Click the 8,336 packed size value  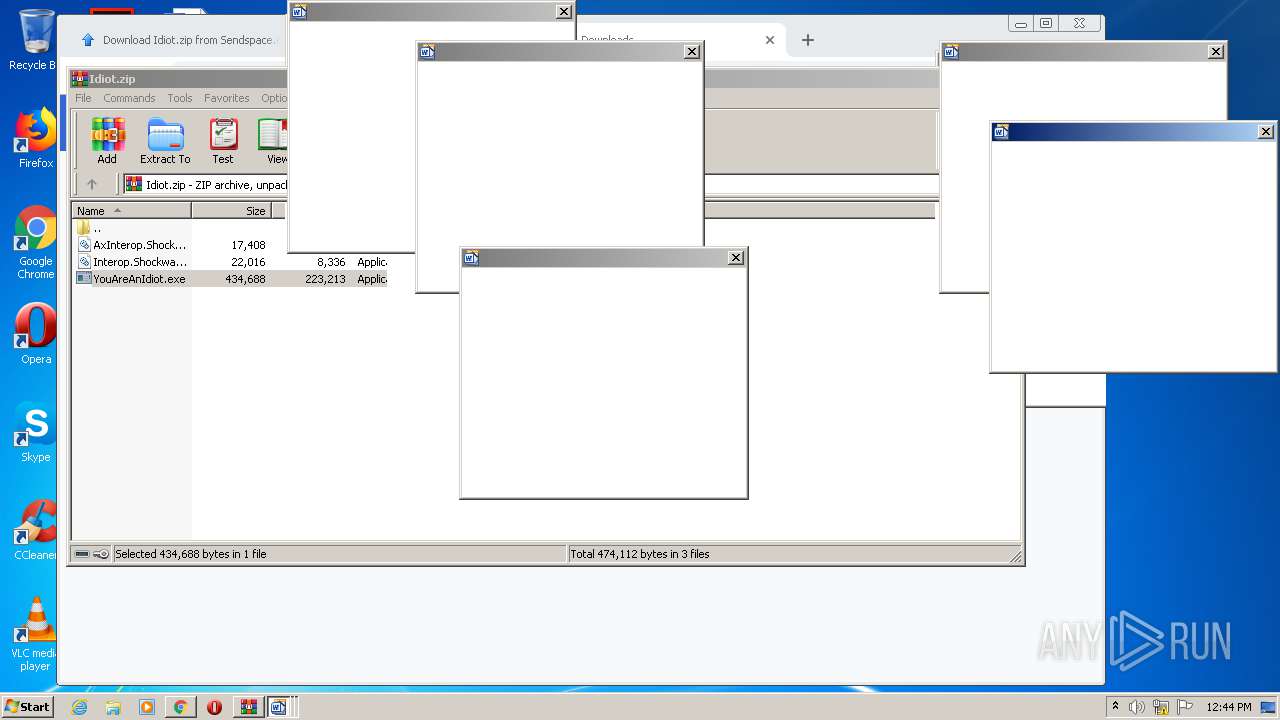click(331, 262)
